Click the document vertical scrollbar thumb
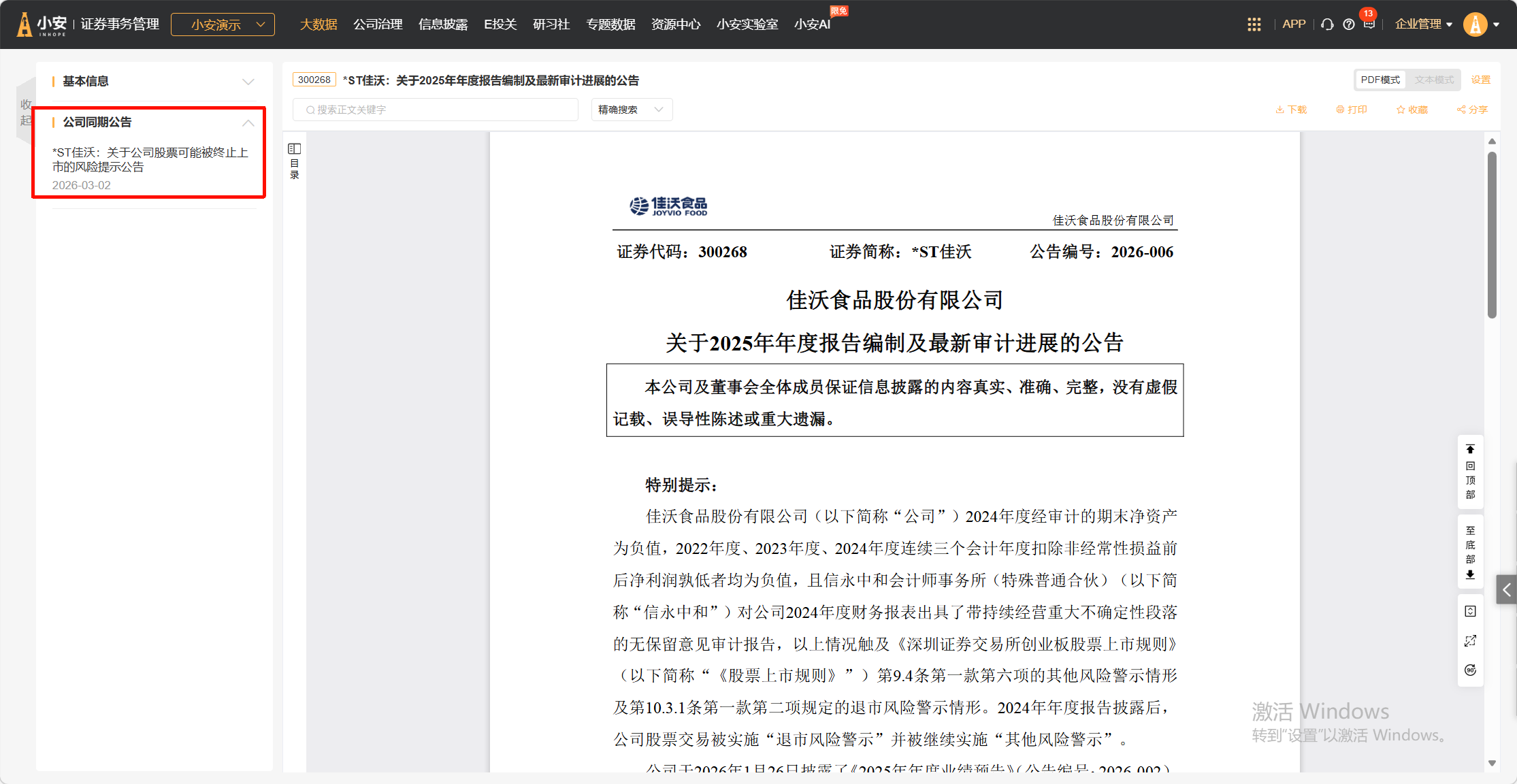 pyautogui.click(x=1492, y=235)
